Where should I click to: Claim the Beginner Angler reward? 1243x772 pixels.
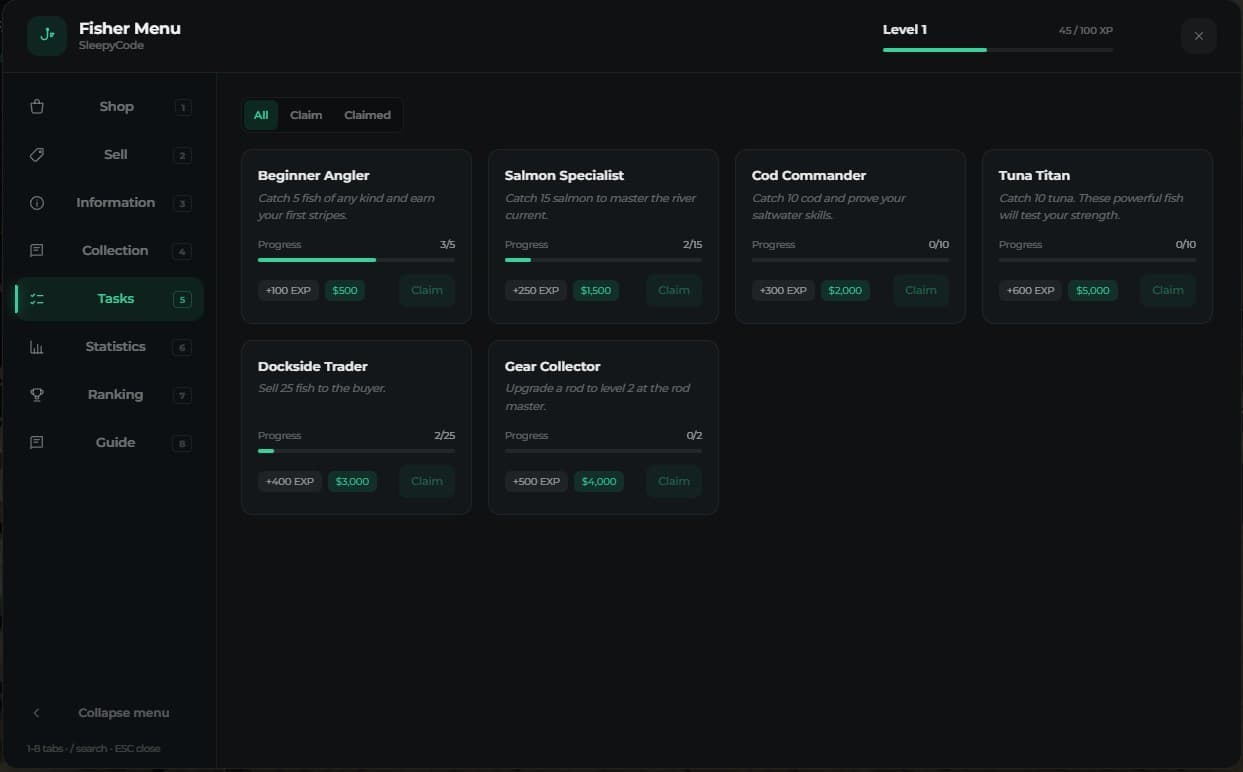(x=427, y=290)
